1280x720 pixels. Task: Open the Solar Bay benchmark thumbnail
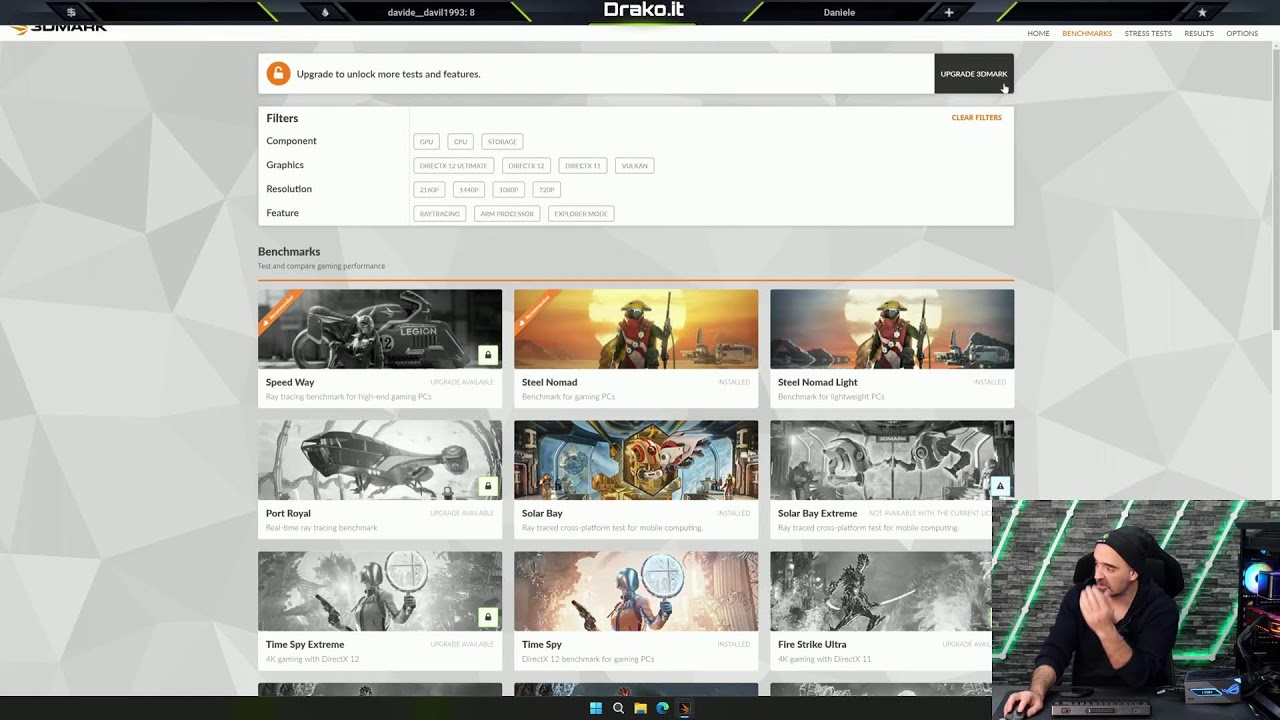[636, 460]
